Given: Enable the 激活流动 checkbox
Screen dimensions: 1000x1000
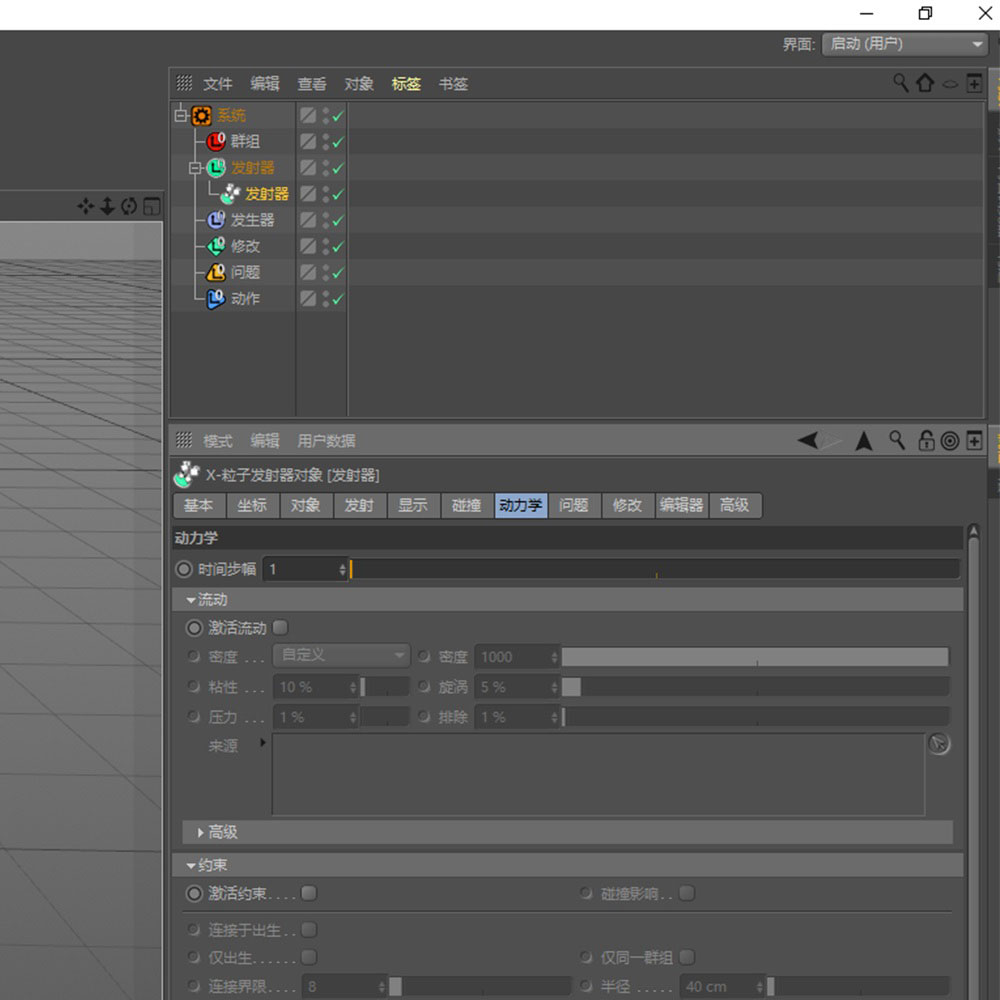Looking at the screenshot, I should point(280,628).
